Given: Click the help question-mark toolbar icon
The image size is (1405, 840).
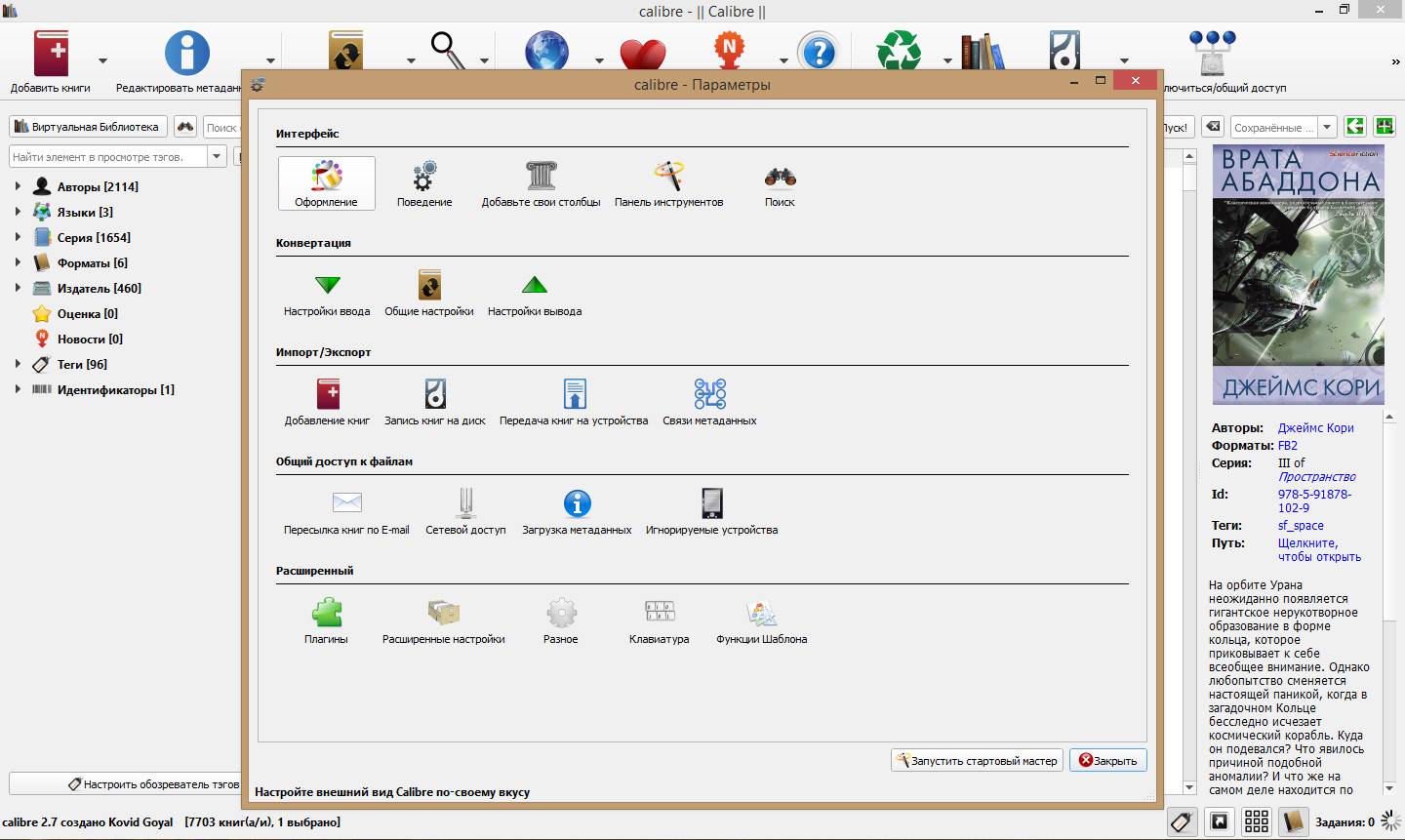Looking at the screenshot, I should (818, 51).
